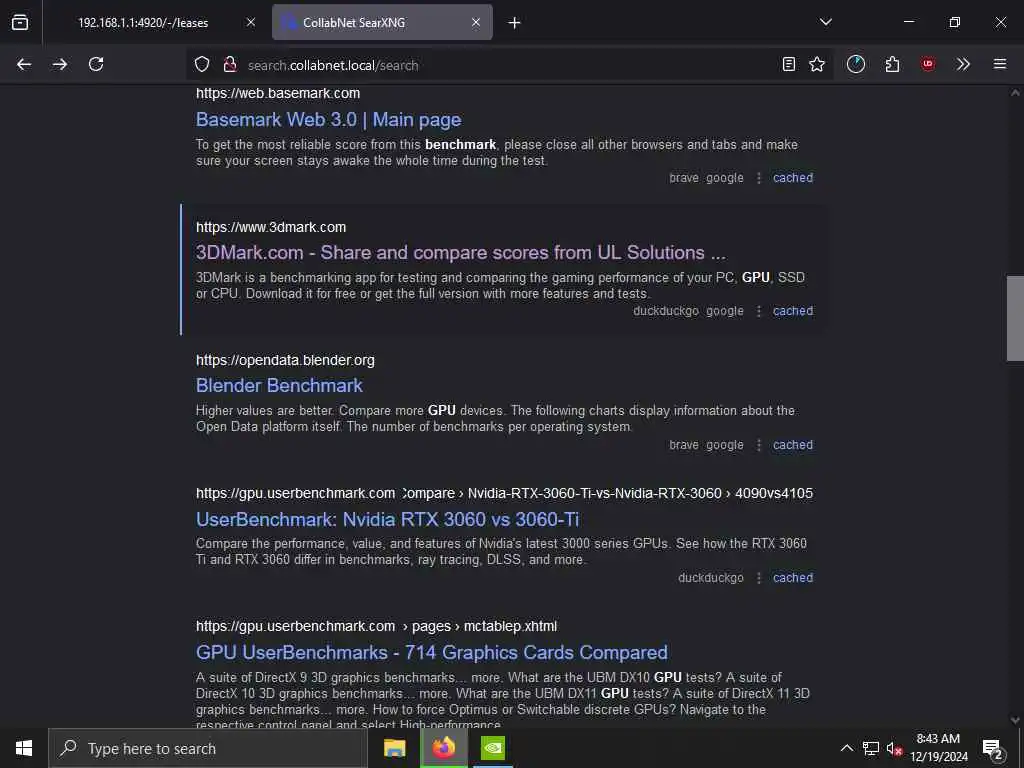1024x768 pixels.
Task: Open the circular timer extension icon
Action: pos(856,64)
